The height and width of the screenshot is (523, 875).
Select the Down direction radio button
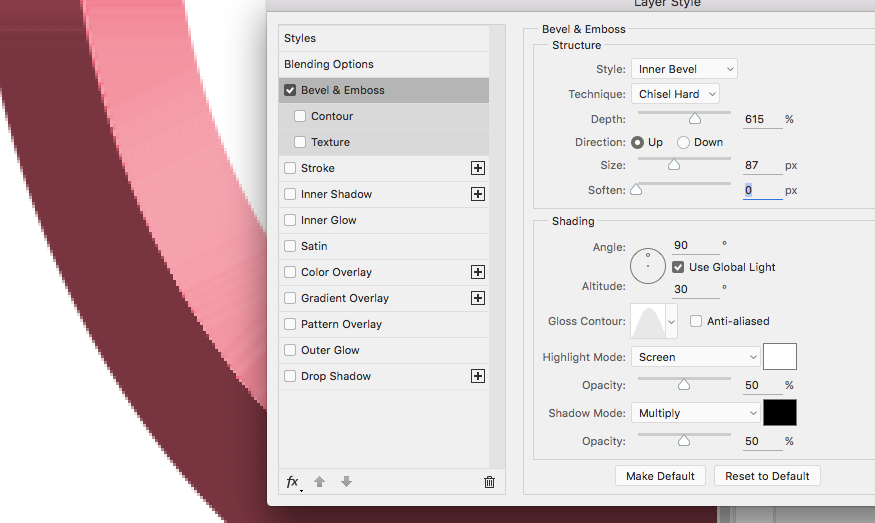pos(683,142)
